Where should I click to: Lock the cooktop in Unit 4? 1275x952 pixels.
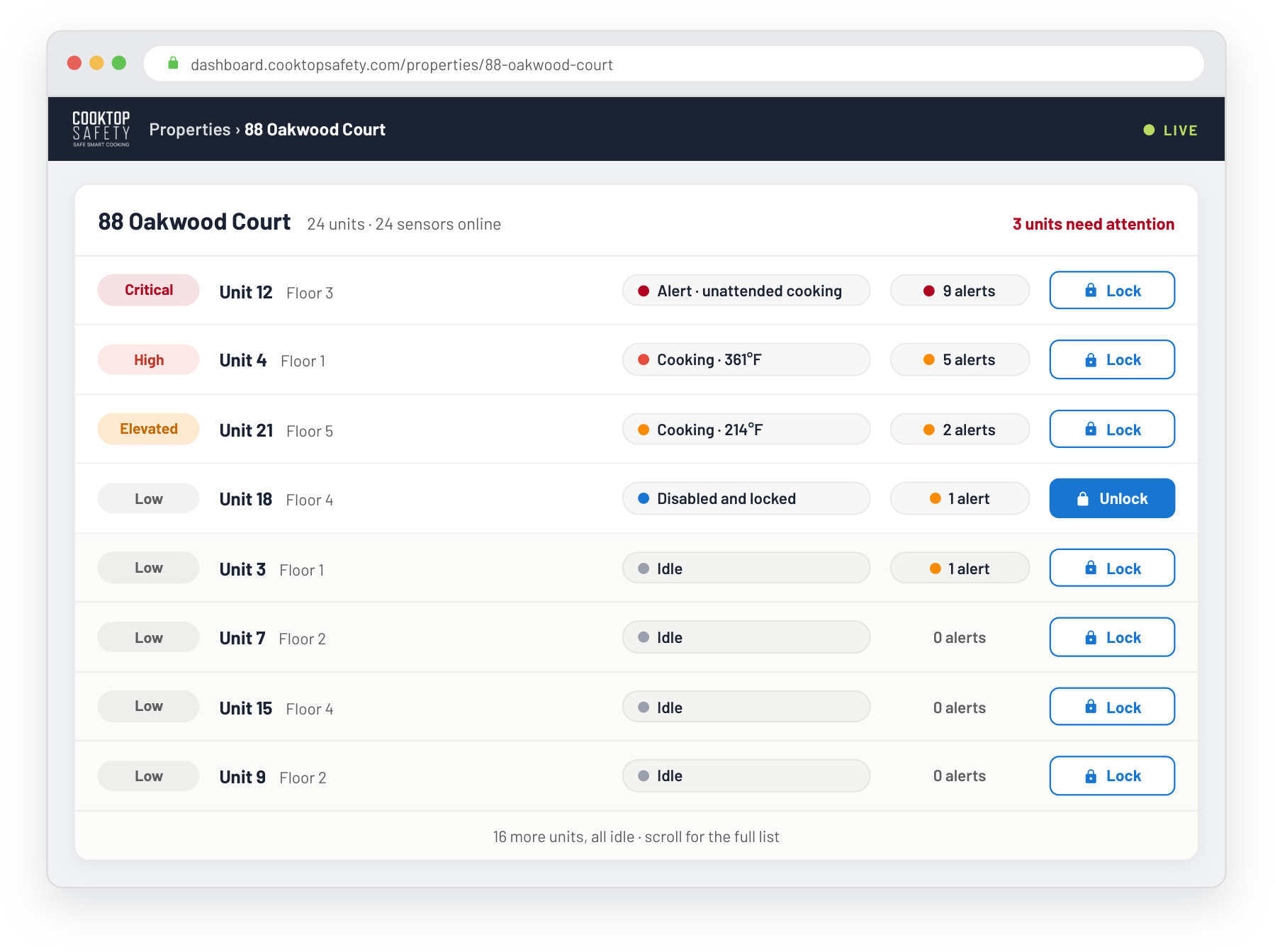click(1112, 359)
